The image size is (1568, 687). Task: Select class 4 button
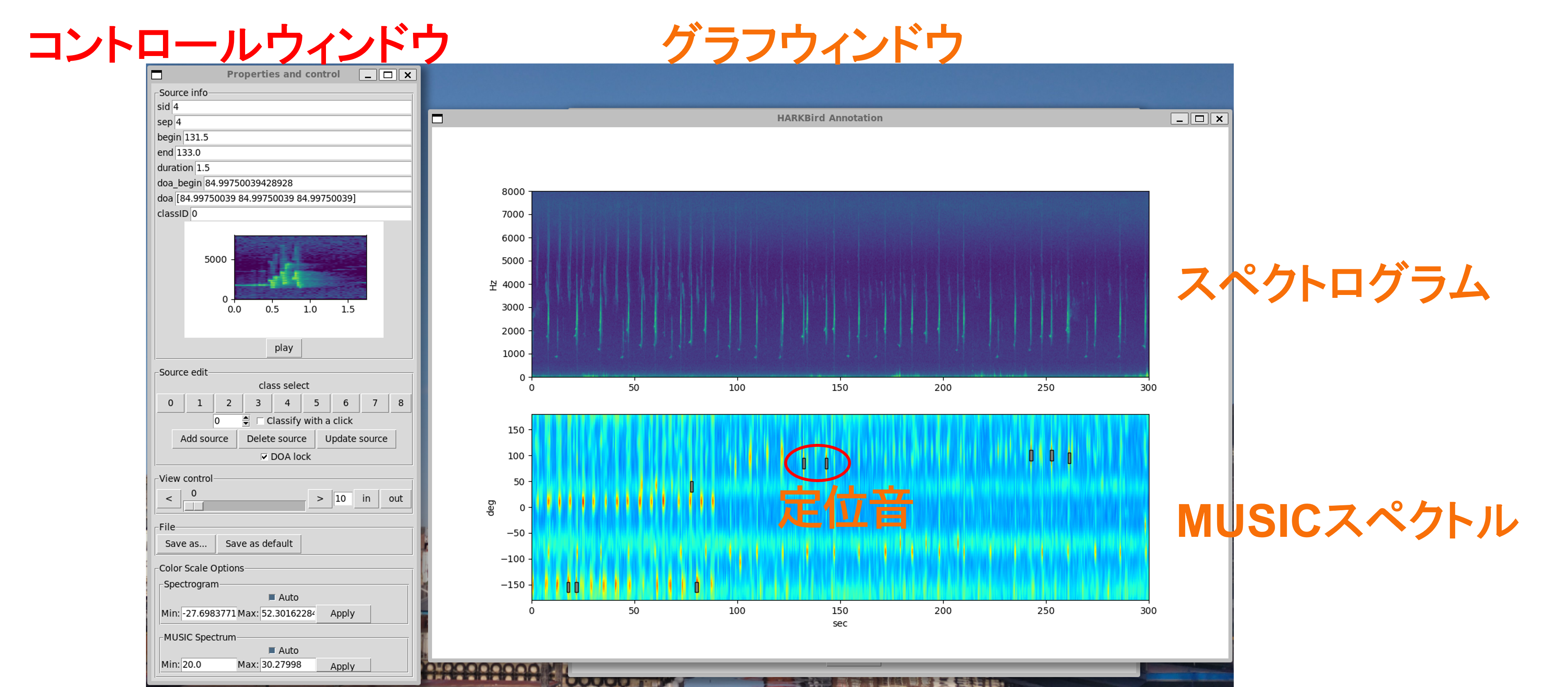(287, 402)
